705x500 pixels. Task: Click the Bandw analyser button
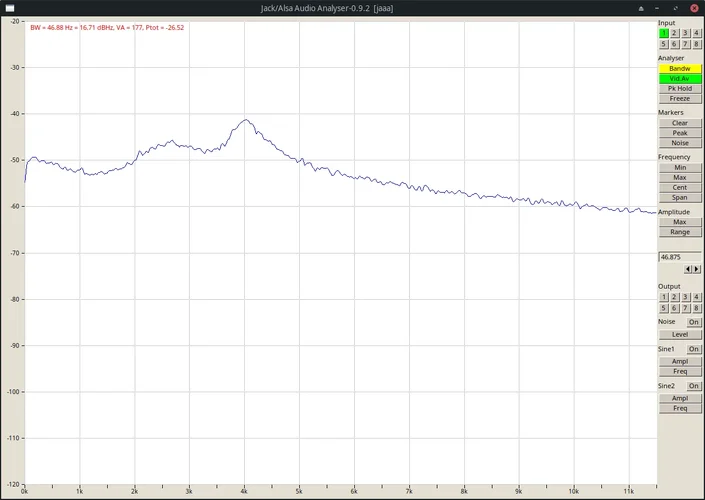tap(680, 68)
